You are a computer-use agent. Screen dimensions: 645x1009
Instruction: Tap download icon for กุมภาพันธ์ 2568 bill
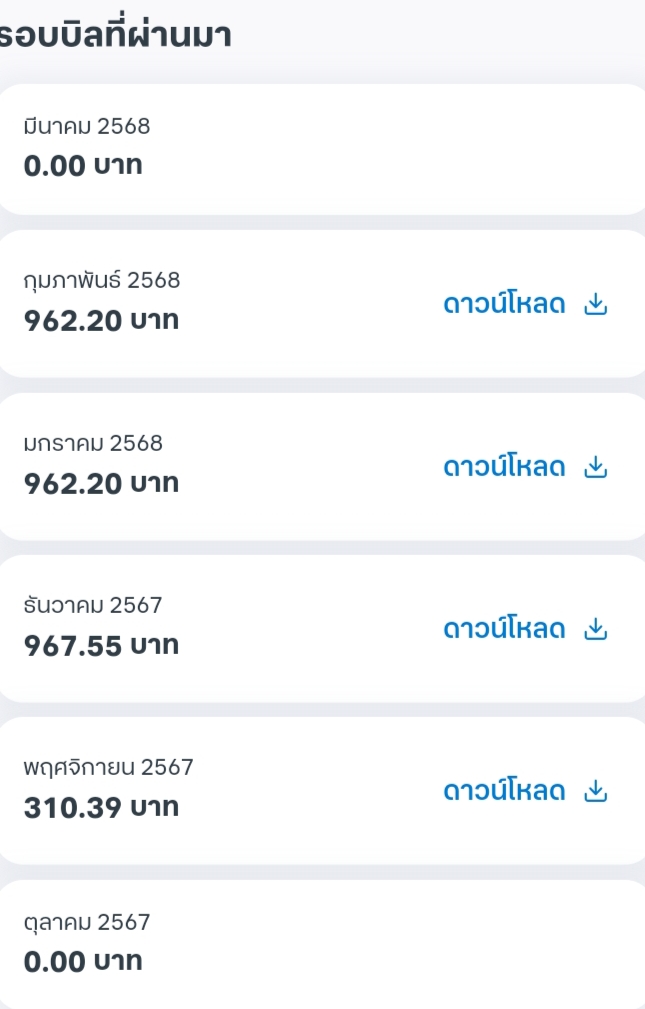tap(595, 304)
